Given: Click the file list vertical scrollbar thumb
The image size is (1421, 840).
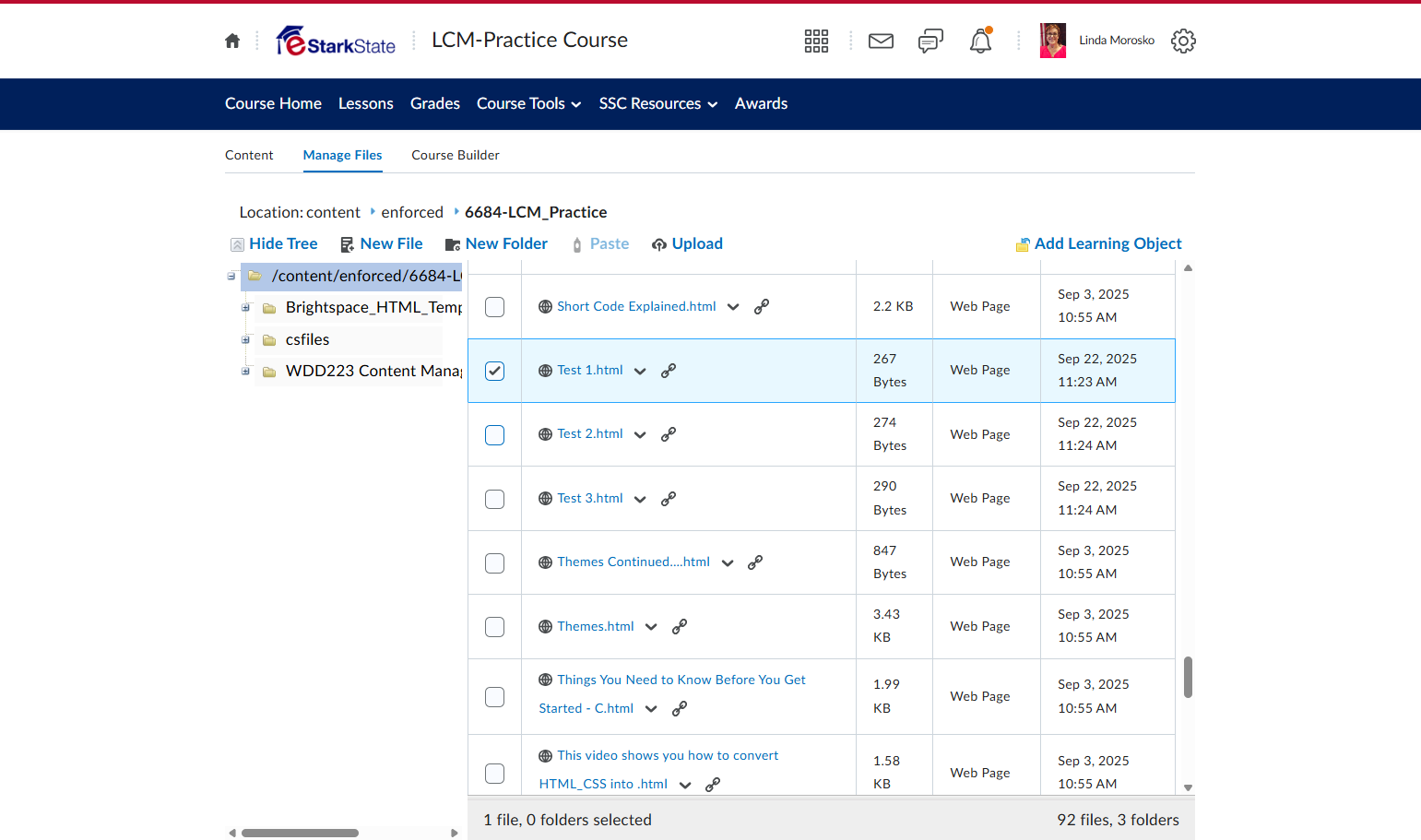Looking at the screenshot, I should pyautogui.click(x=1188, y=677).
